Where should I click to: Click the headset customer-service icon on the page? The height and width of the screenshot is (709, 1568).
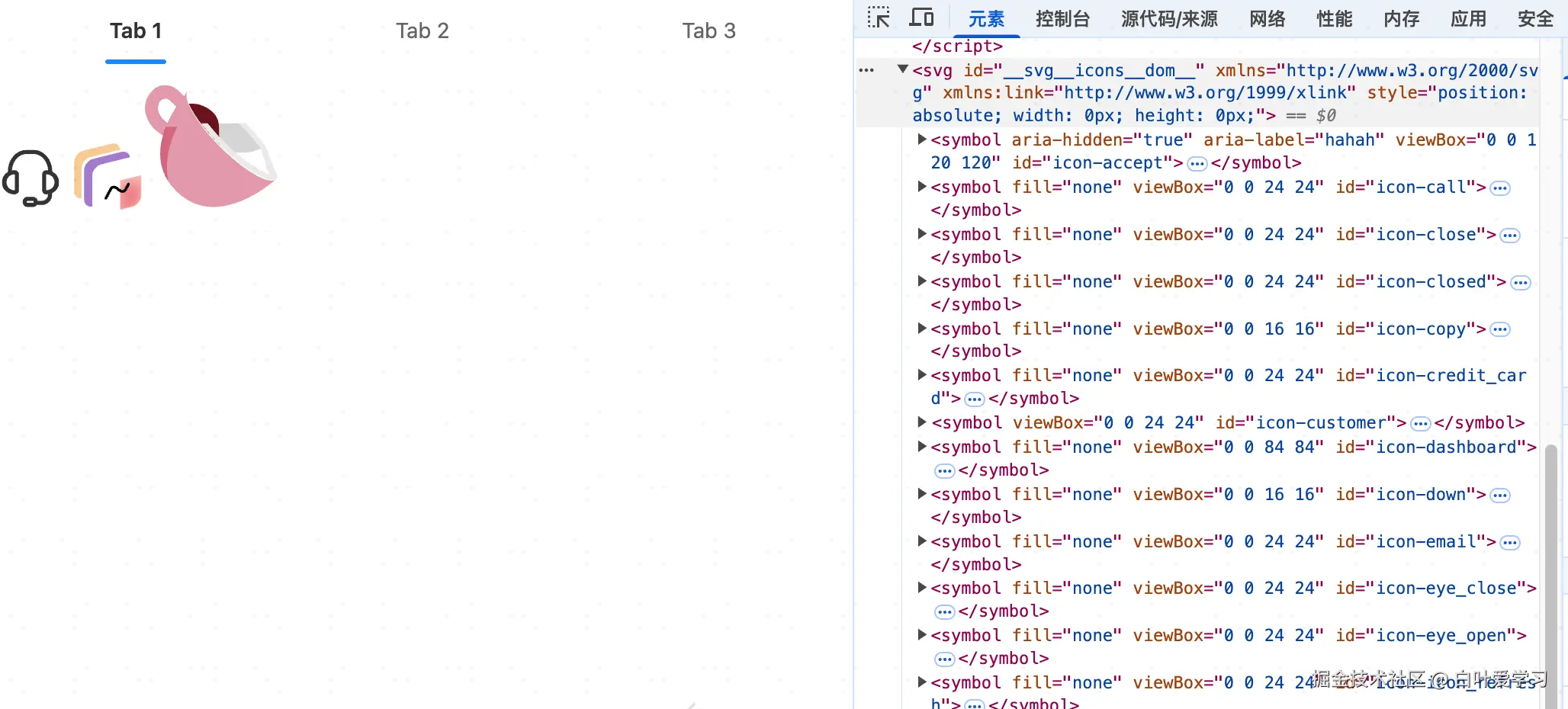point(31,178)
